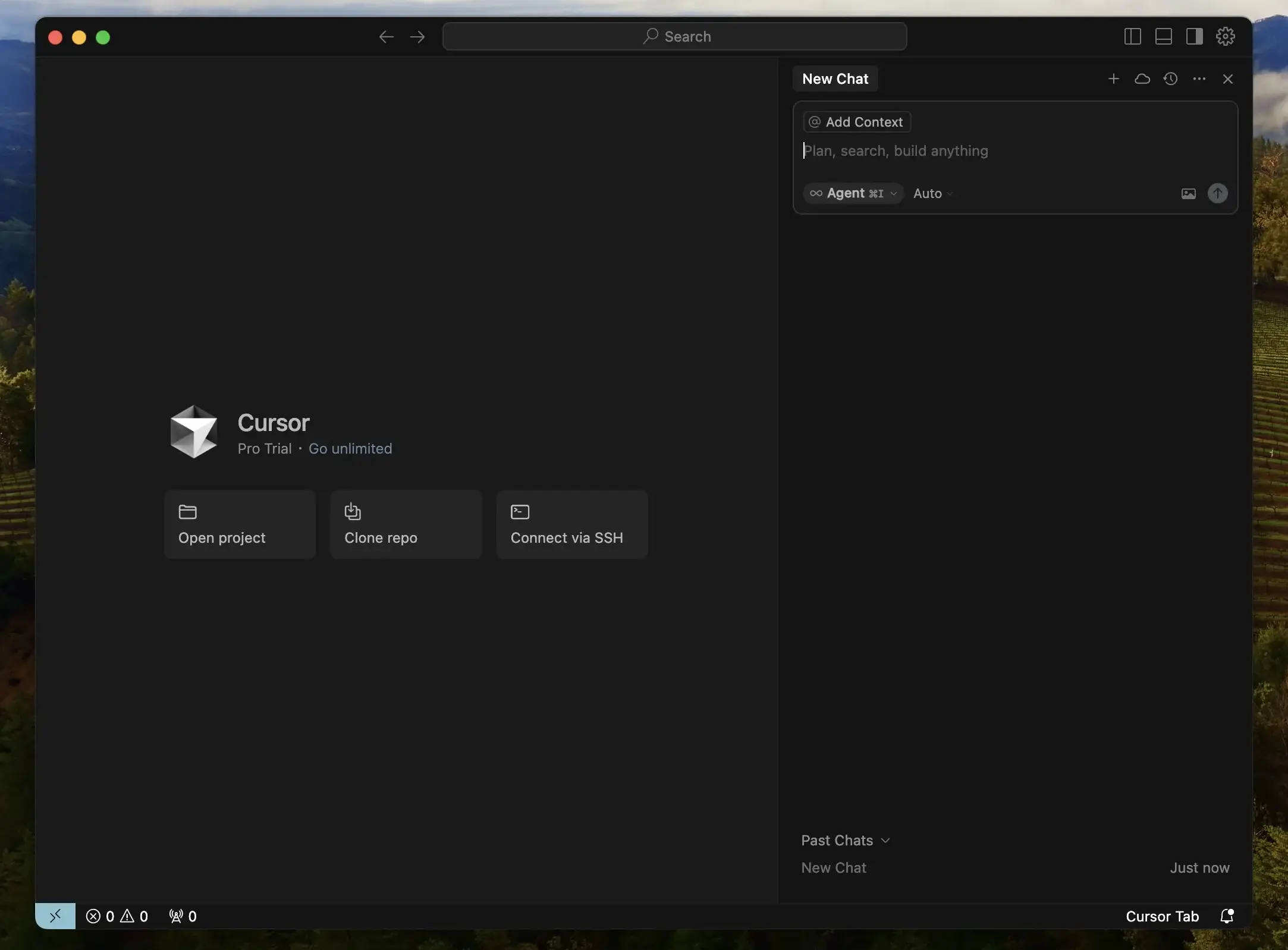
Task: Attach an image using the picture icon
Action: [x=1188, y=193]
